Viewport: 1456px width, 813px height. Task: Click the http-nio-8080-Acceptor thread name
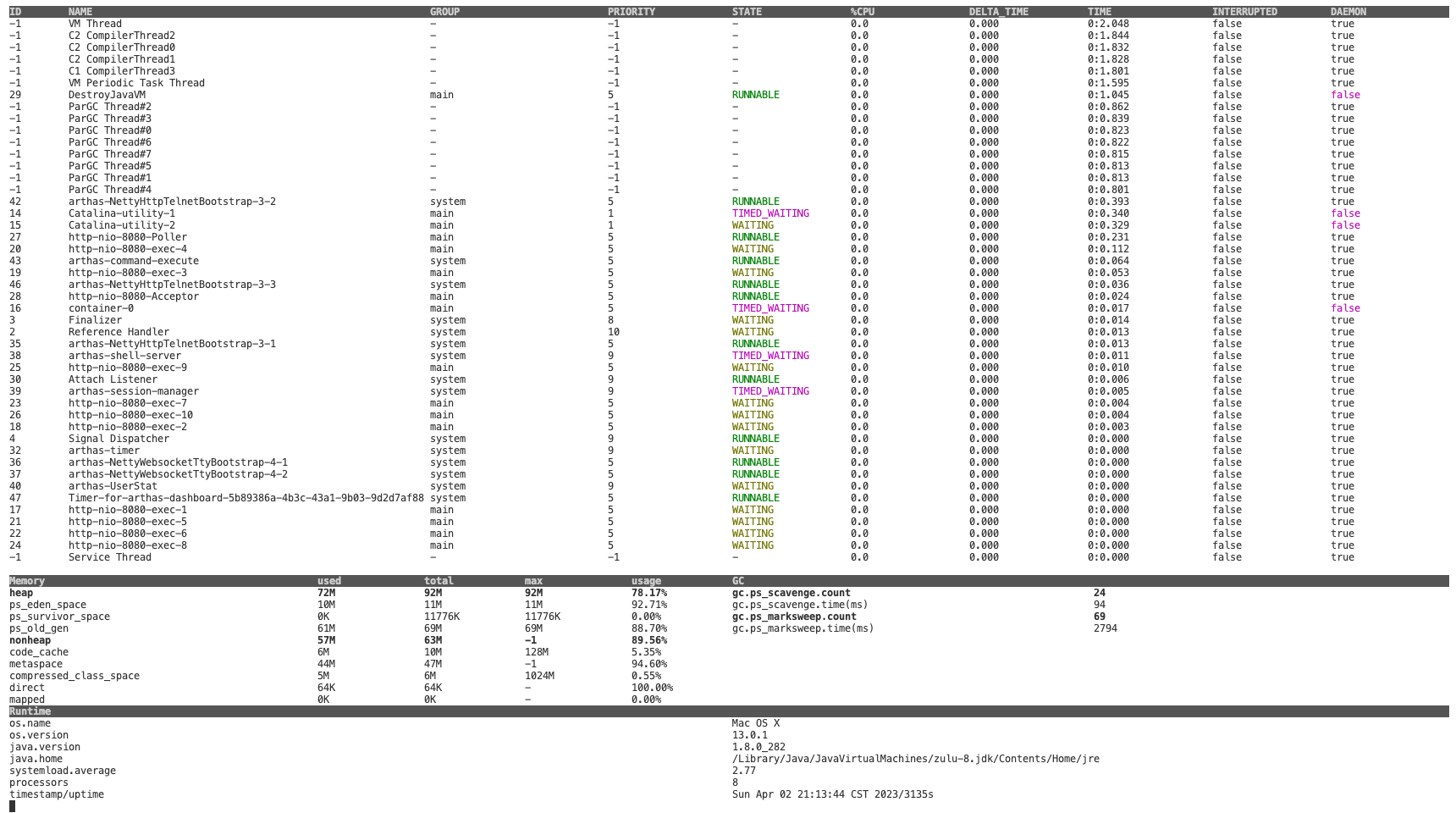(x=134, y=296)
